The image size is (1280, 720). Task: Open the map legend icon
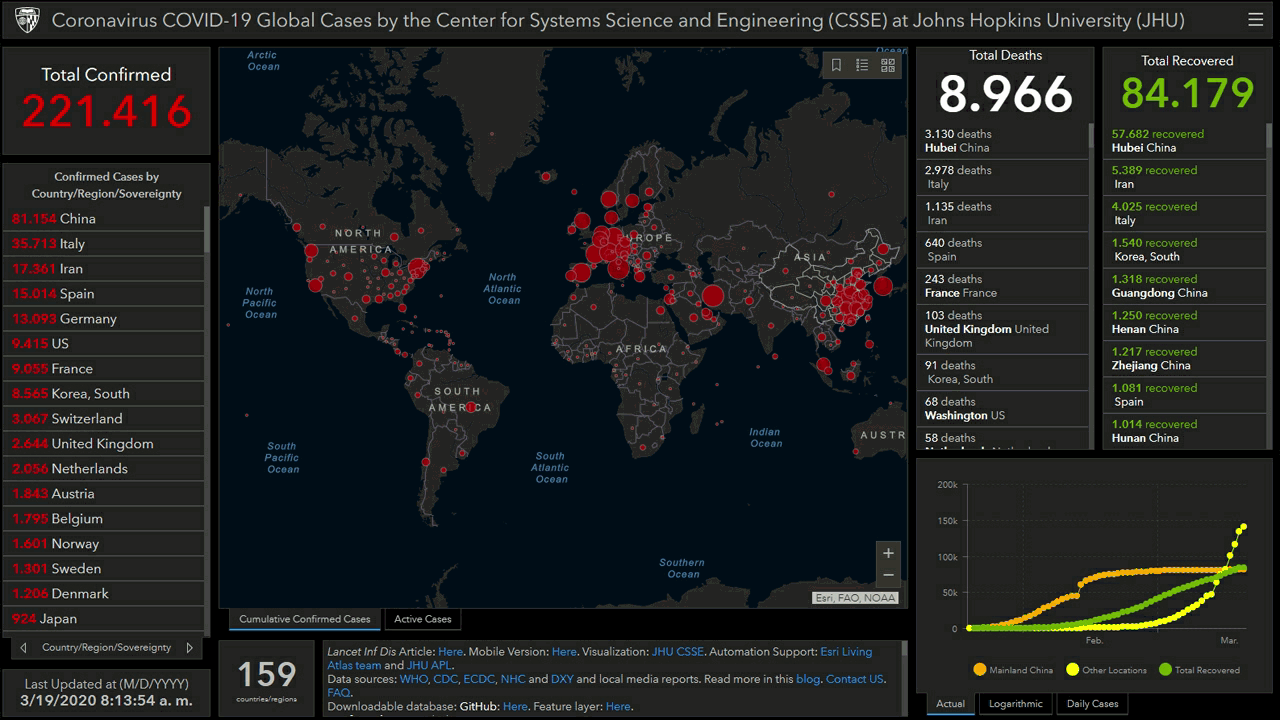click(x=861, y=64)
